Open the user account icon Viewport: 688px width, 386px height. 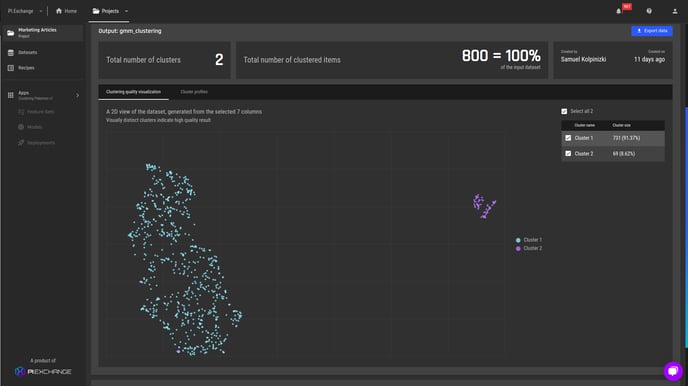[x=675, y=11]
